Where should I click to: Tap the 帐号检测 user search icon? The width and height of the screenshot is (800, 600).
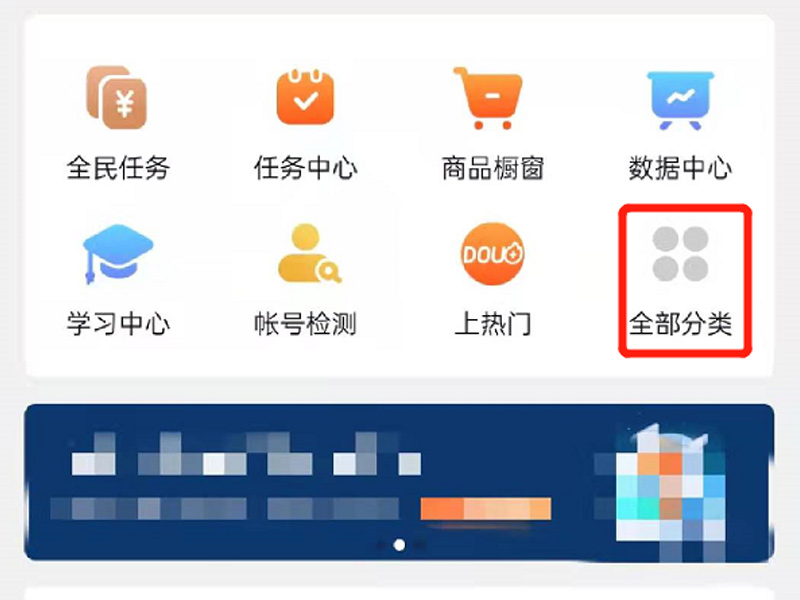coord(309,254)
